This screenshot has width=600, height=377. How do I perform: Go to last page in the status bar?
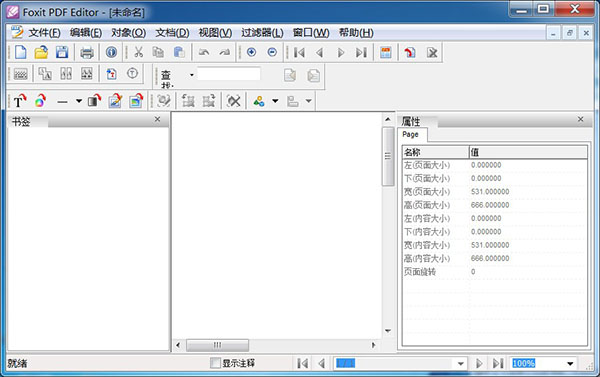click(x=498, y=363)
